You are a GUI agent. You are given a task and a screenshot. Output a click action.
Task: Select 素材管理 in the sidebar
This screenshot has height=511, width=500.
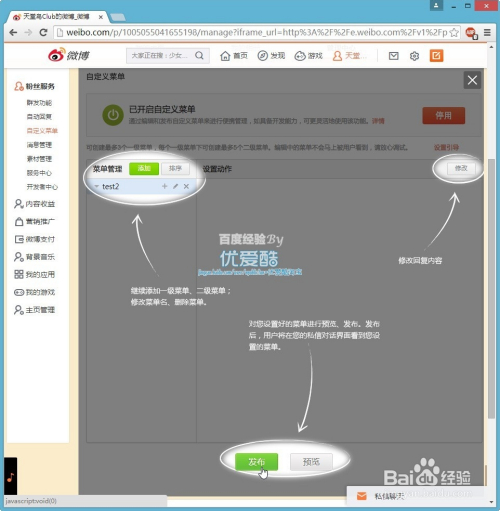39,159
